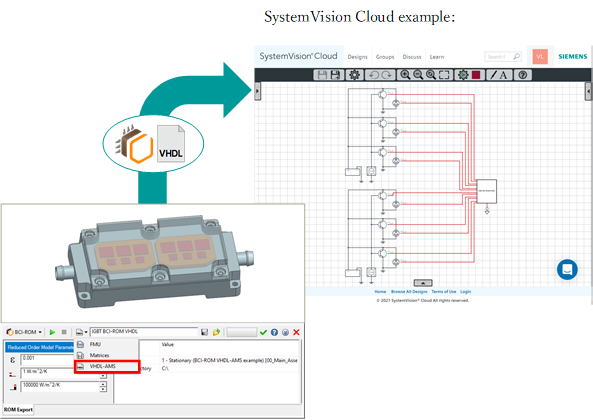Select Reduced Order Model Parameters header
The image size is (593, 420).
pyautogui.click(x=40, y=347)
